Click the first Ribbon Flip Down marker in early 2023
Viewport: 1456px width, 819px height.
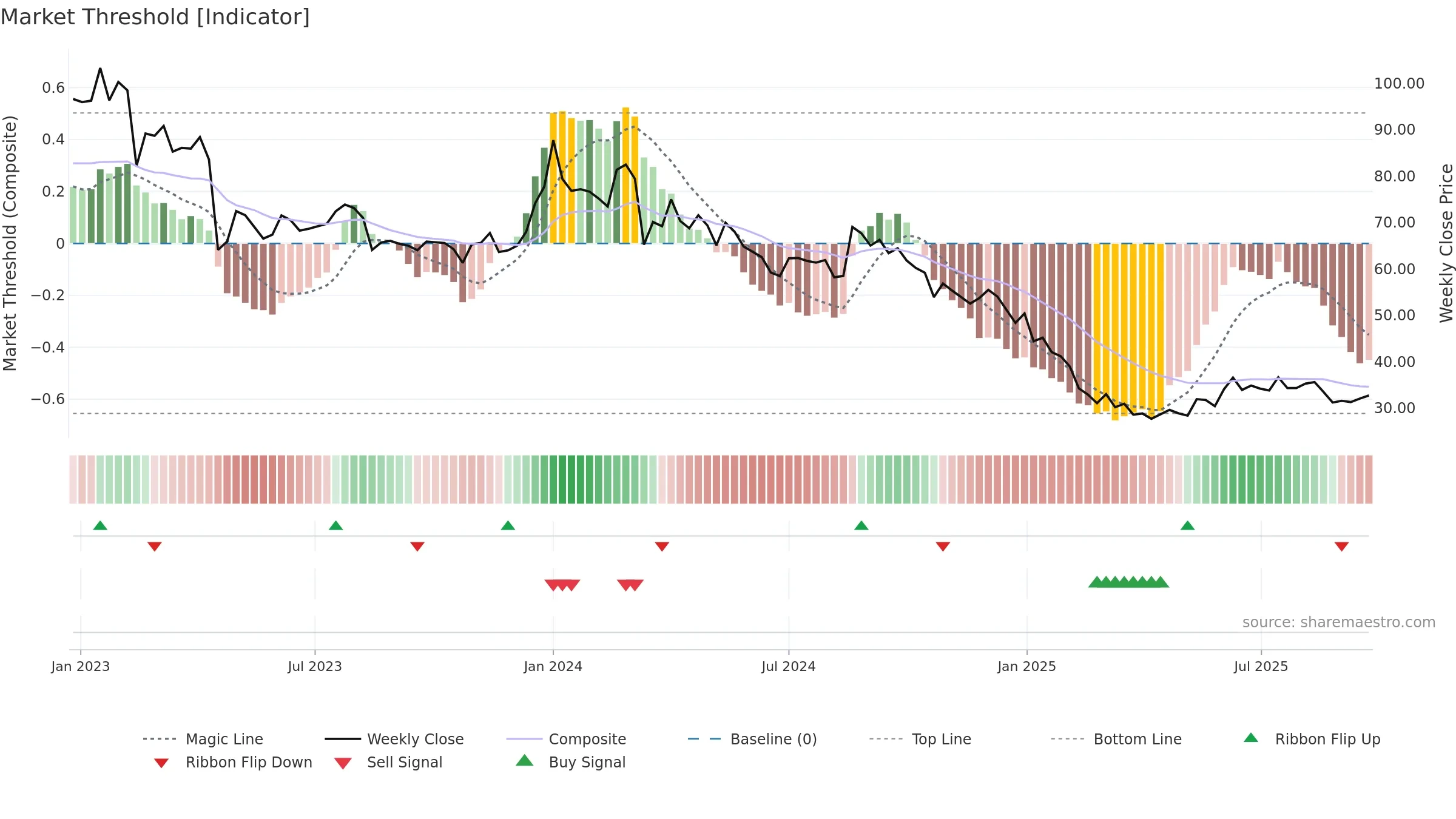pyautogui.click(x=155, y=547)
